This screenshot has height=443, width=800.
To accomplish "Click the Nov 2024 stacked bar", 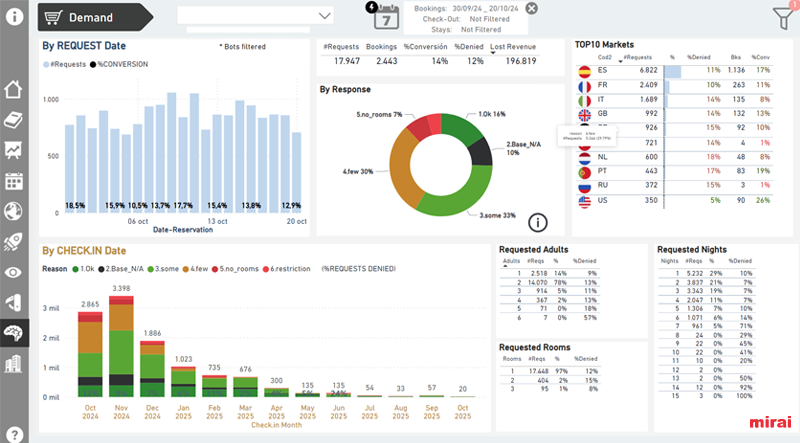I will coord(121,347).
